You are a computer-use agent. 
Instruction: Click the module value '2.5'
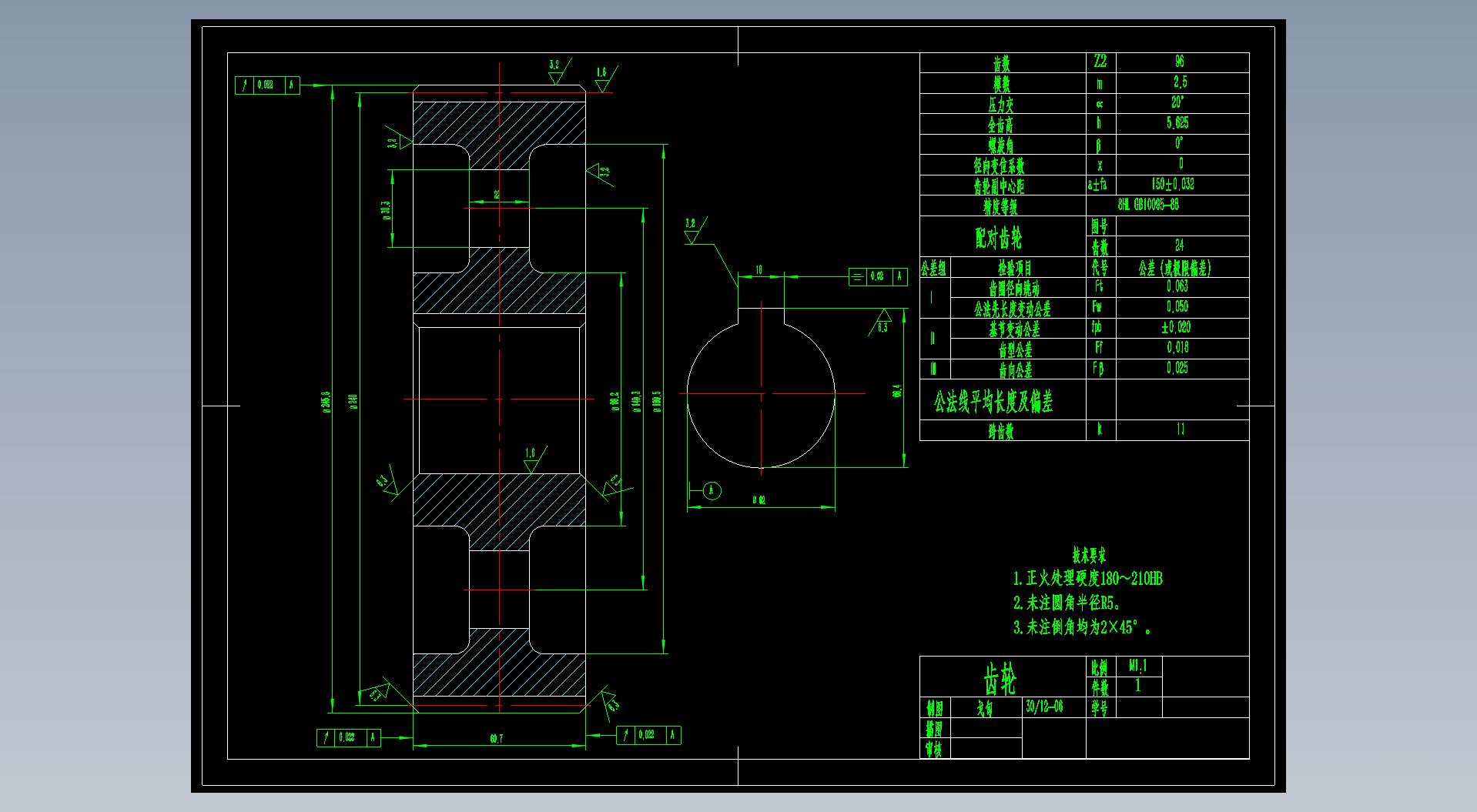tap(1180, 82)
